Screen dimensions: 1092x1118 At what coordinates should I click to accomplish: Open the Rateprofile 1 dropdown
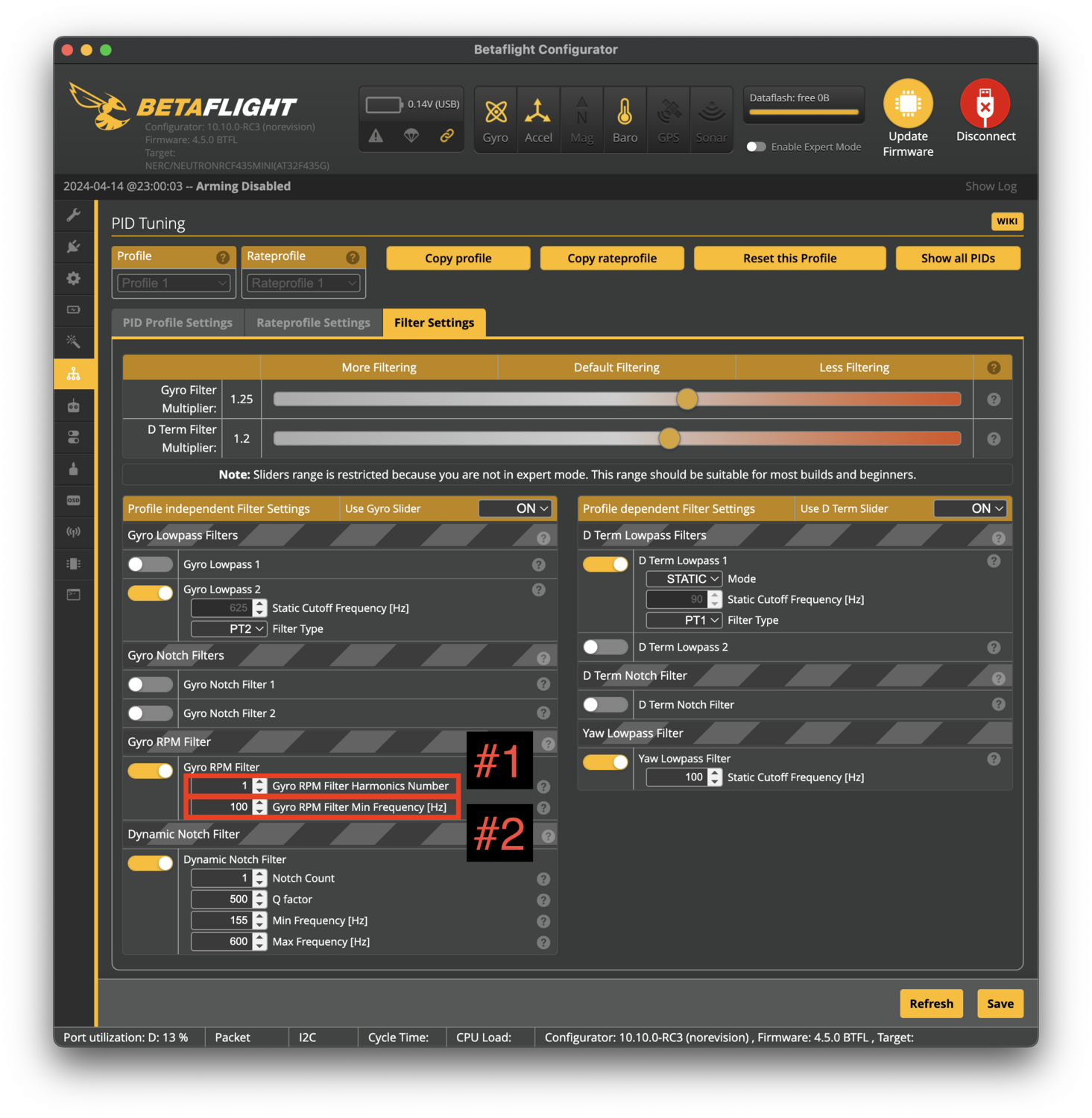click(303, 283)
